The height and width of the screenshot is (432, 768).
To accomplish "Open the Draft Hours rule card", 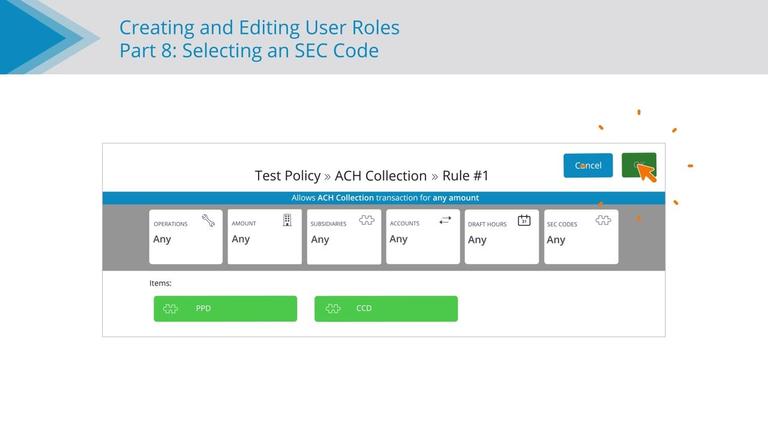I will pos(502,237).
